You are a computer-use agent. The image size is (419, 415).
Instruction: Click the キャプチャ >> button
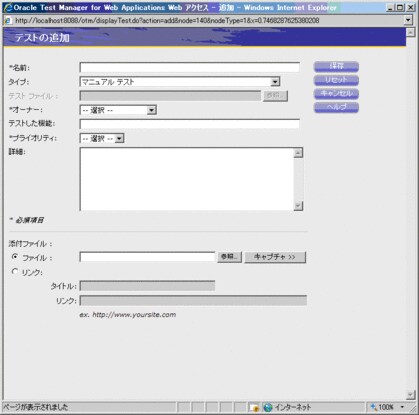(x=275, y=257)
